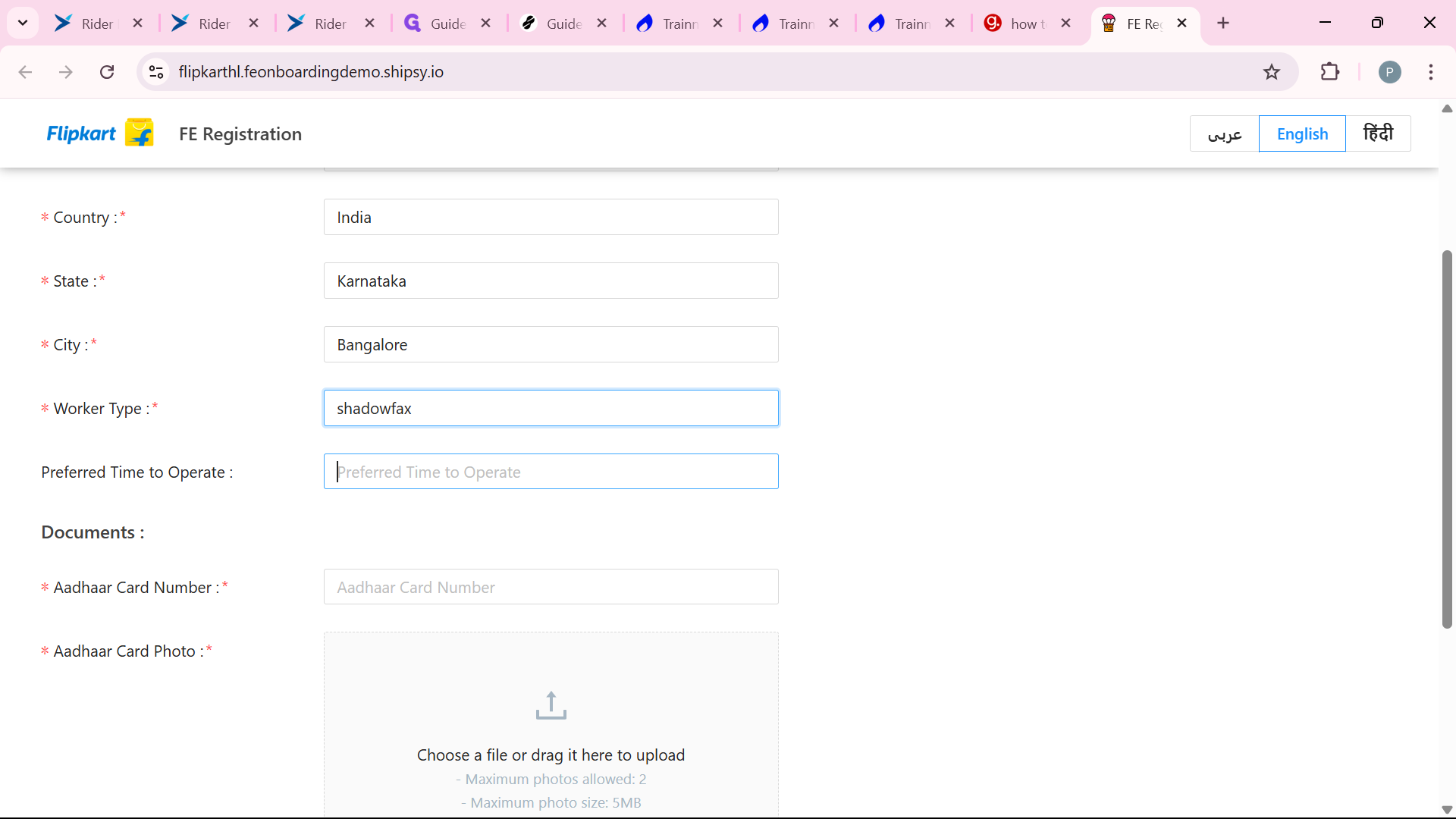Viewport: 1456px width, 819px height.
Task: Click 'Choose a file or drag it here'
Action: coord(551,755)
